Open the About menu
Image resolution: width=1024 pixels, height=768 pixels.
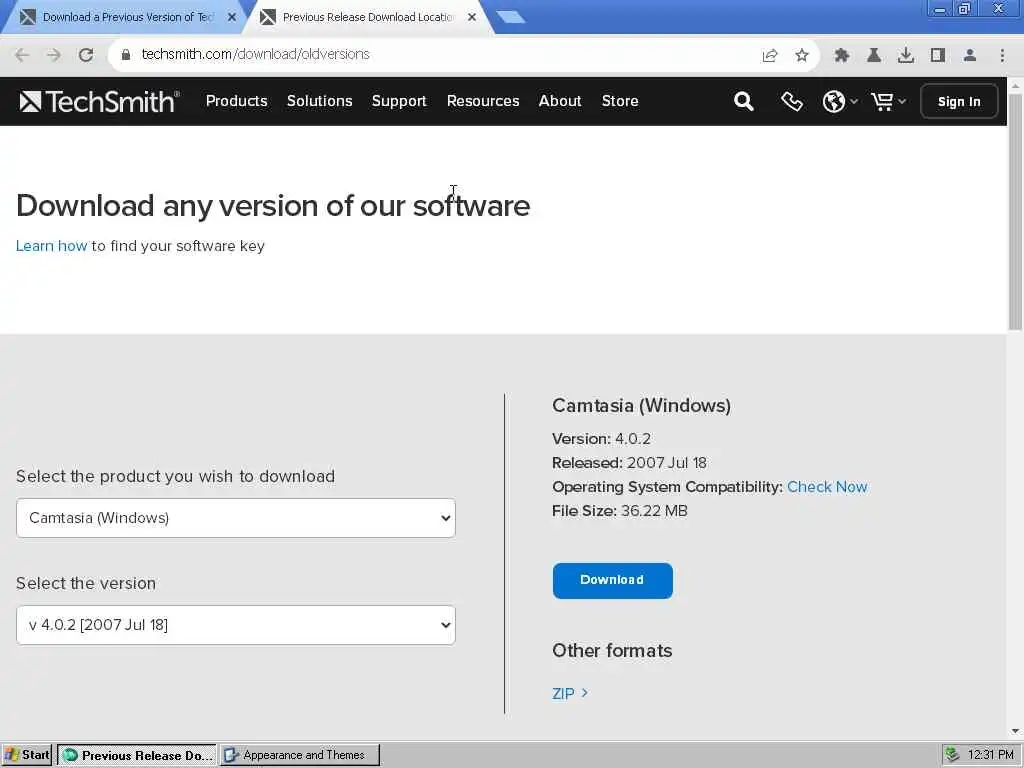pos(560,101)
